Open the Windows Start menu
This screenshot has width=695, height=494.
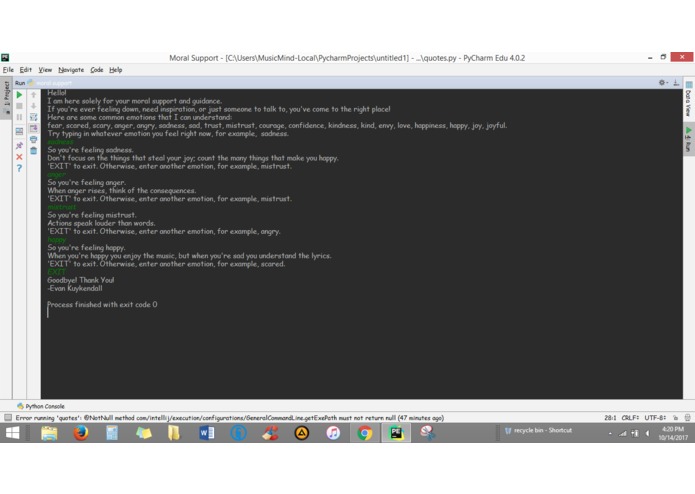12,433
